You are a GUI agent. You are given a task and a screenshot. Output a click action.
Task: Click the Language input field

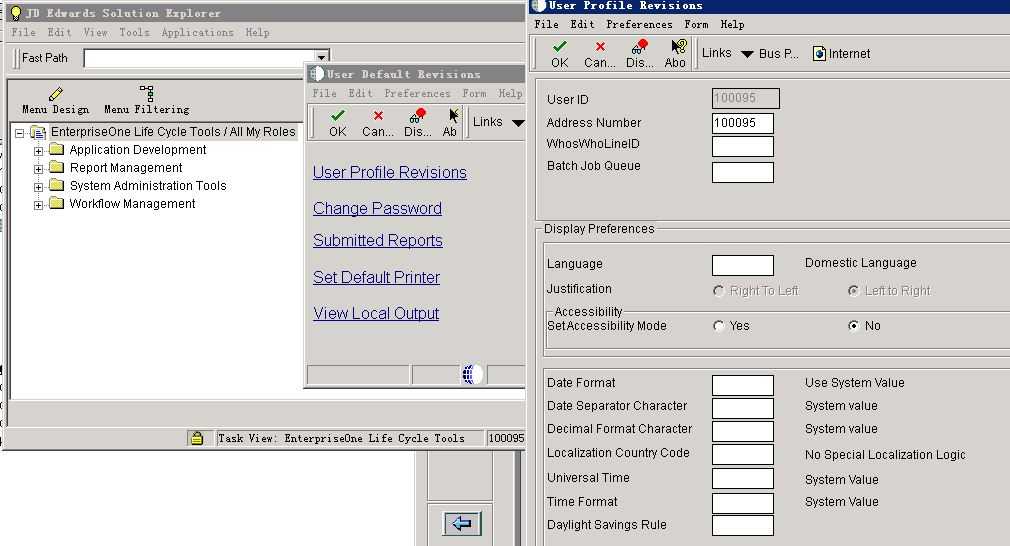(743, 265)
